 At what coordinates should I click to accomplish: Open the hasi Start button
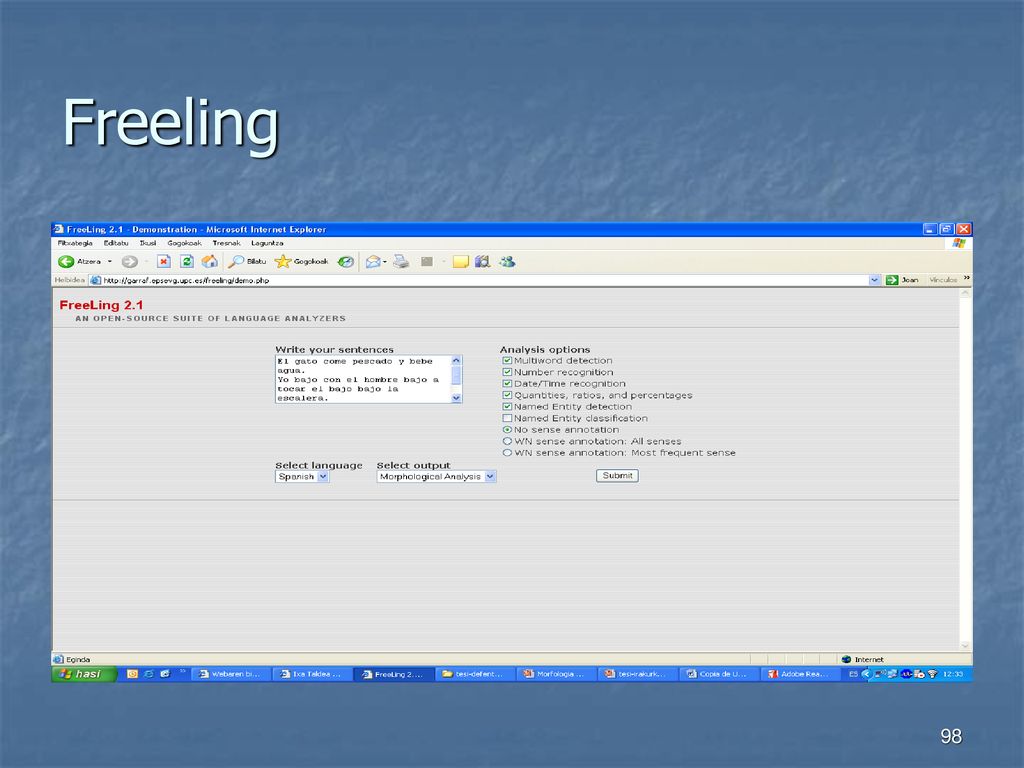click(x=84, y=674)
